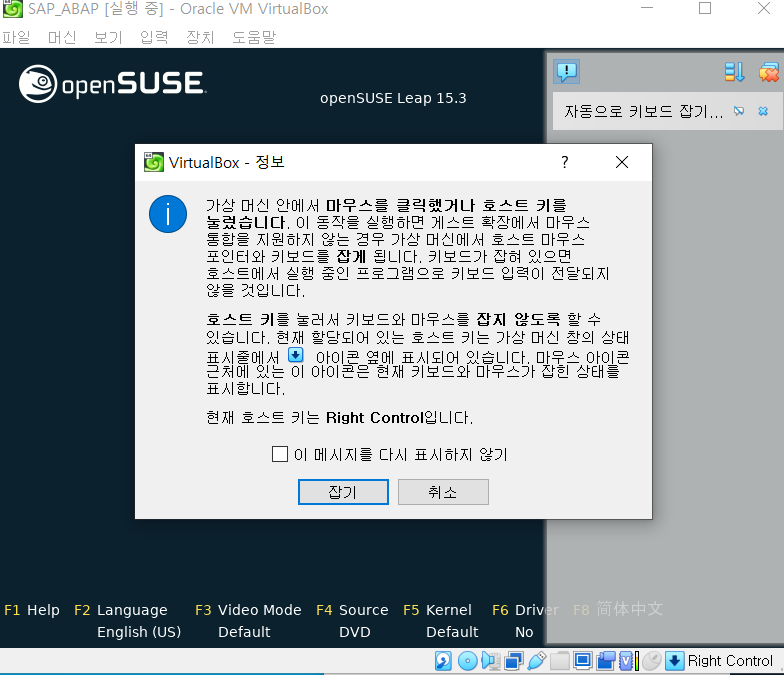Viewport: 784px width, 675px height.
Task: Open the 머신 menu
Action: pyautogui.click(x=62, y=37)
